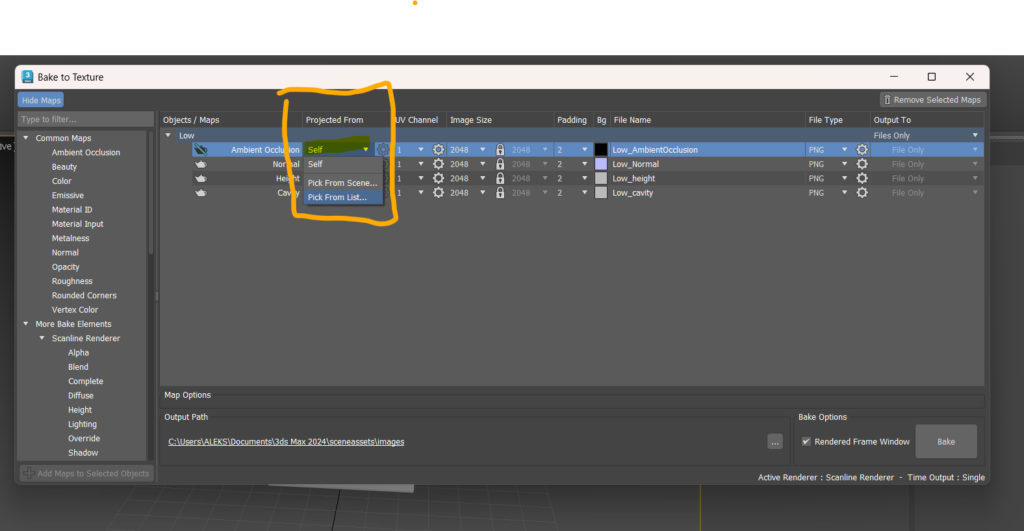Choose Pick From List... in the dropdown
1024x531 pixels.
[337, 197]
